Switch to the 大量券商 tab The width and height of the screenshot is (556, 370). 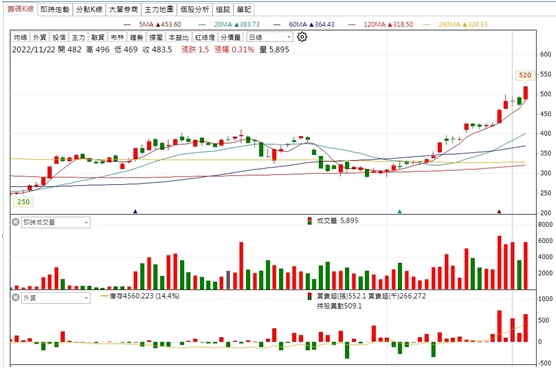pos(123,9)
